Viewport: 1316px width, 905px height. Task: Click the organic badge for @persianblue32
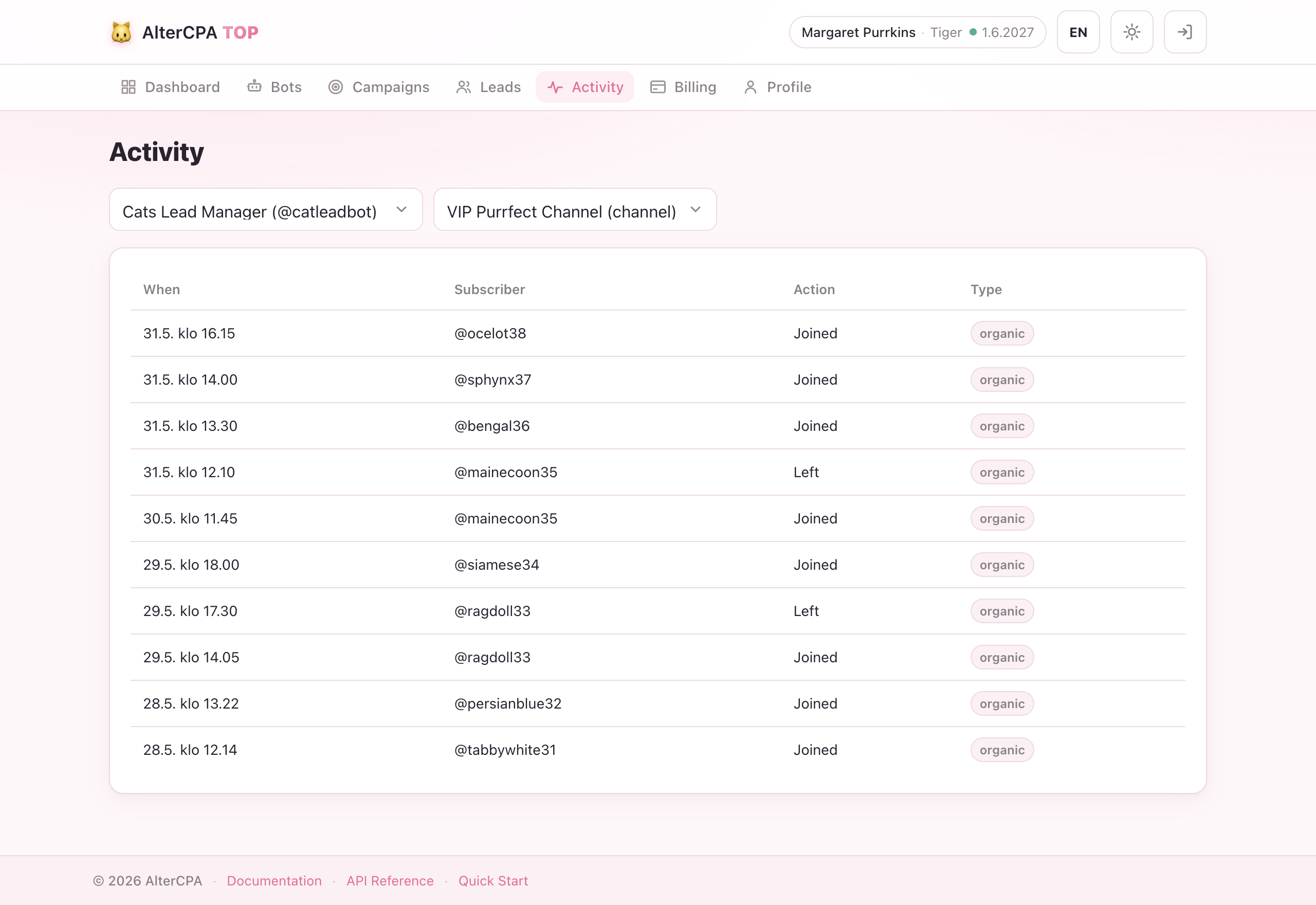pos(1002,704)
